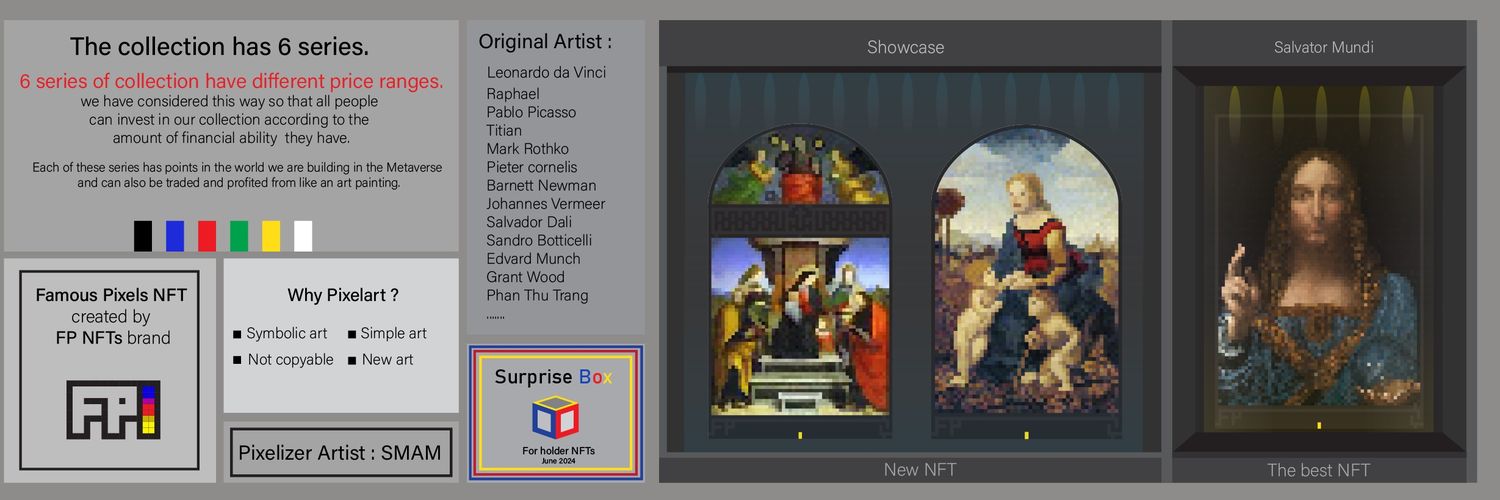The image size is (1500, 500).
Task: Select Pablo Picasso in the artist list
Action: [531, 112]
